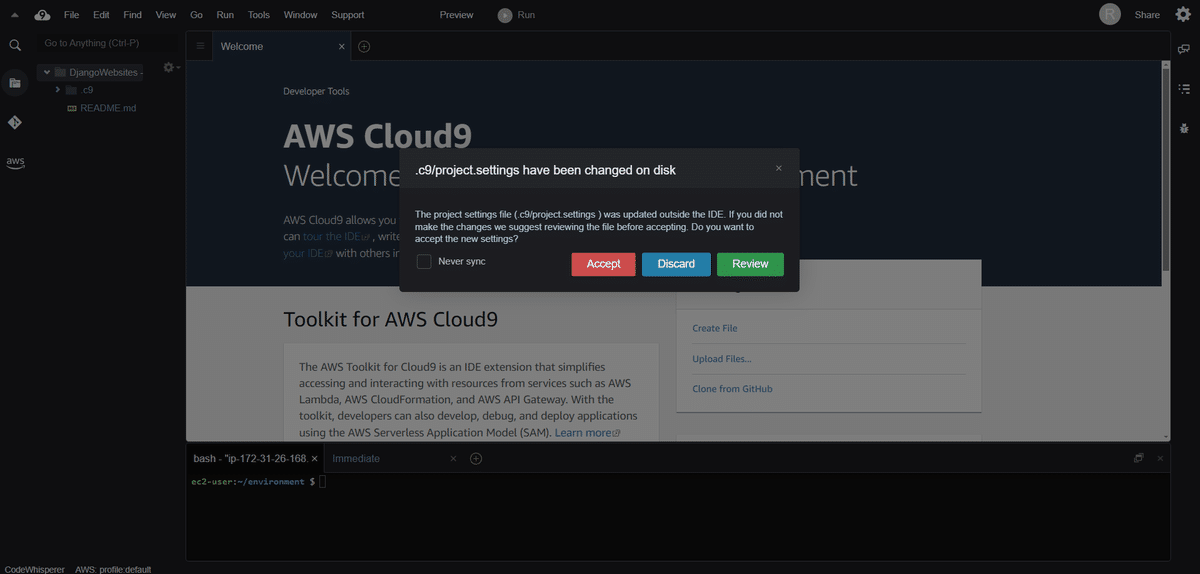
Task: Collapse the DjangoWebsites root folder
Action: 46,72
